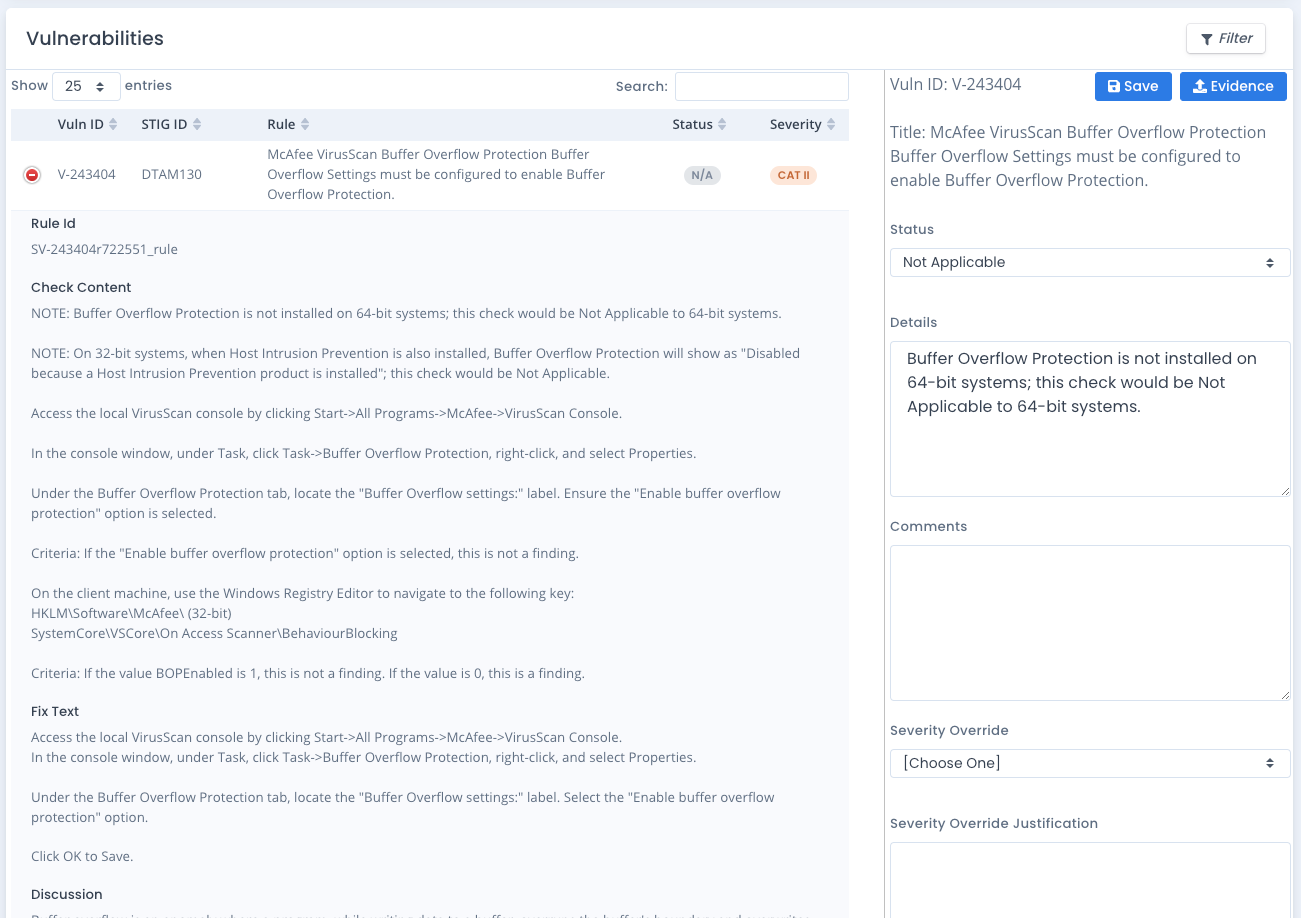Click the "Click OK to Save." line
Viewport: 1301px width, 918px height.
click(82, 856)
